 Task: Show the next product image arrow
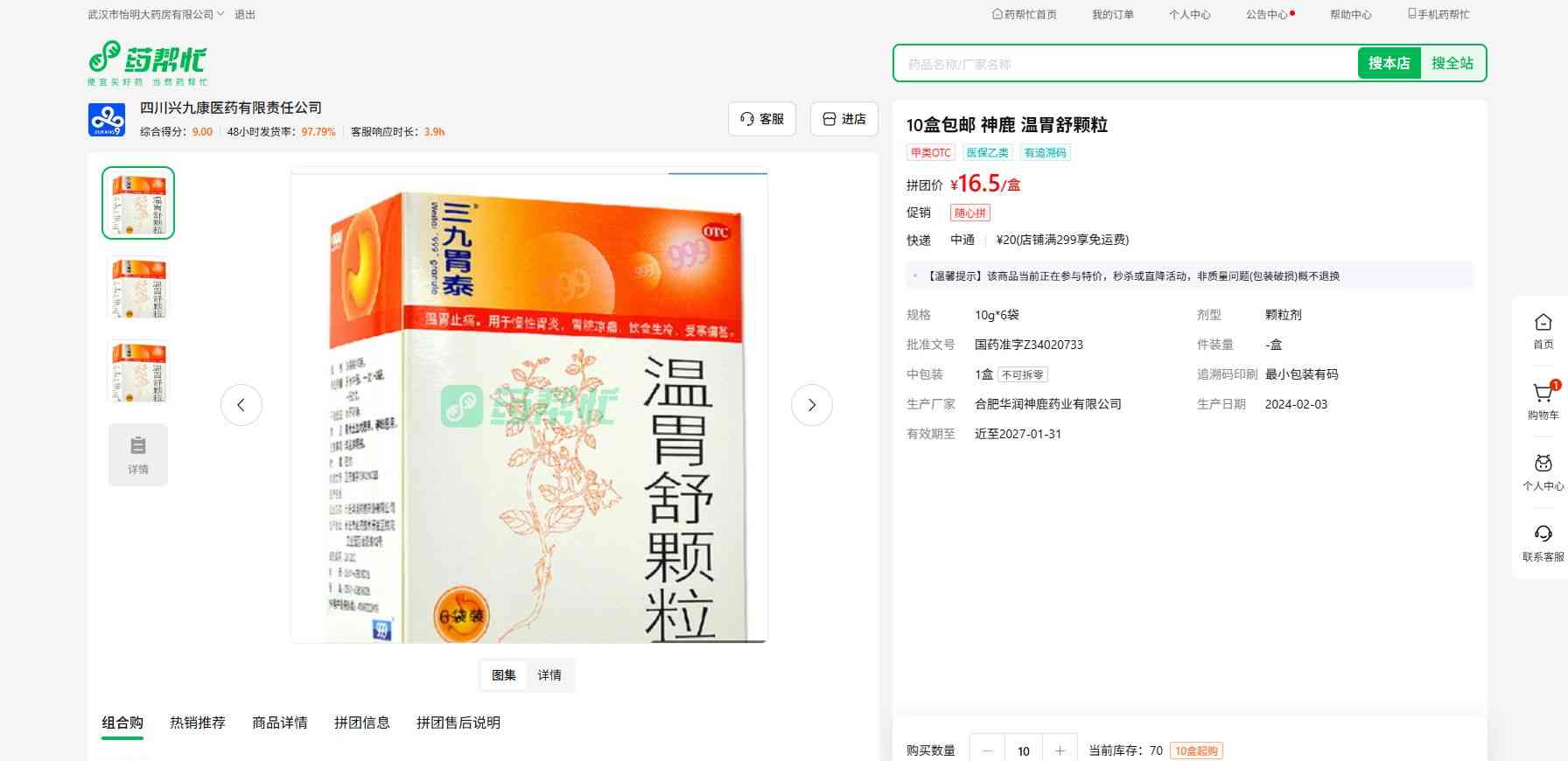click(811, 405)
